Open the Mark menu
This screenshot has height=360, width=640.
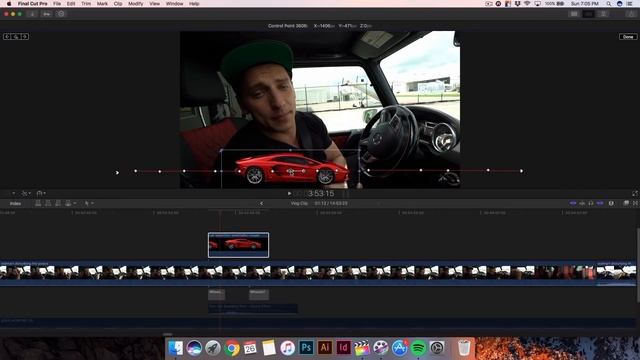point(102,4)
